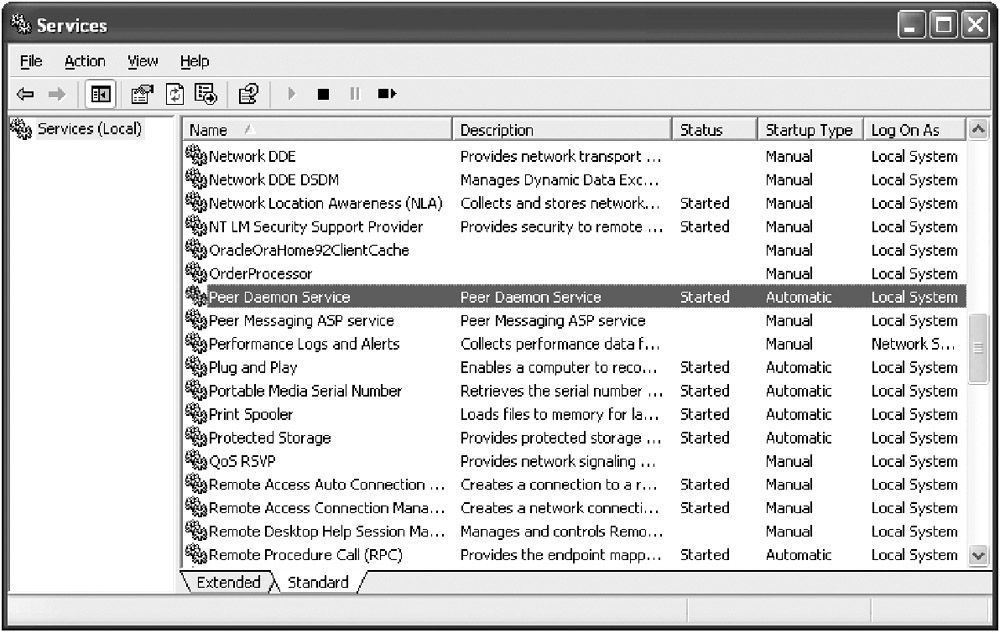Click the Pause Service toolbar icon

coord(354,94)
